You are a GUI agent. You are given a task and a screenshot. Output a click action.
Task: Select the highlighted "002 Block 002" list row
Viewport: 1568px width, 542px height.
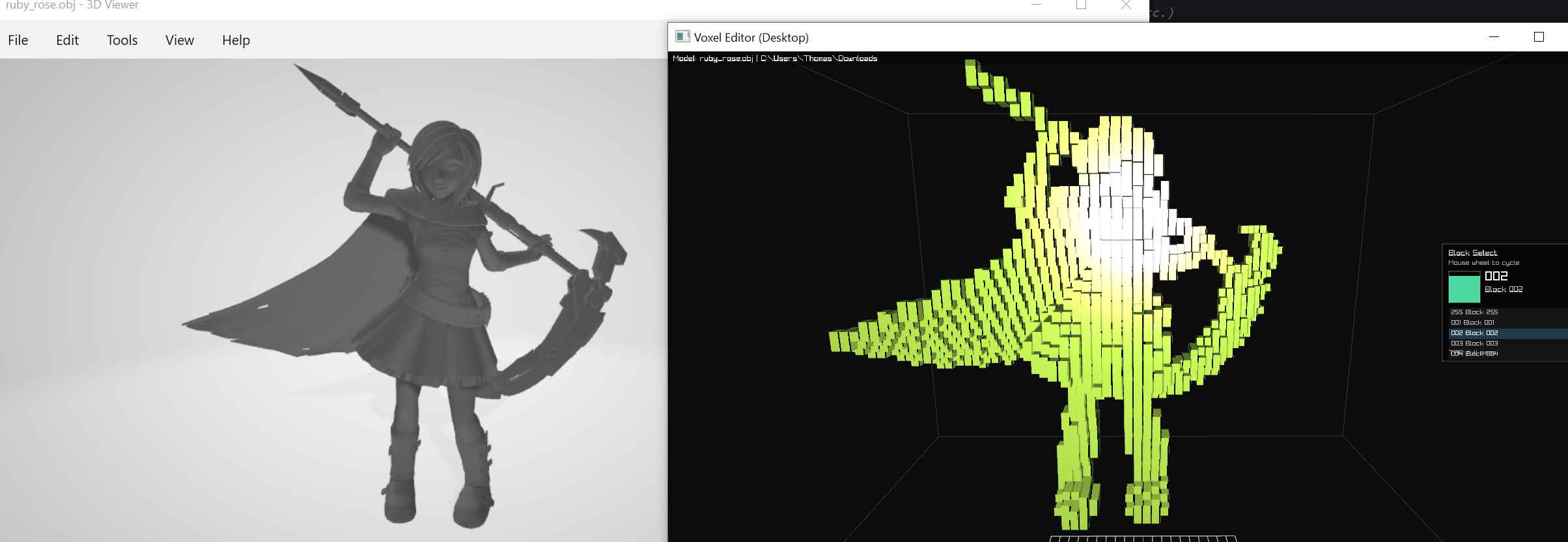pos(1508,333)
